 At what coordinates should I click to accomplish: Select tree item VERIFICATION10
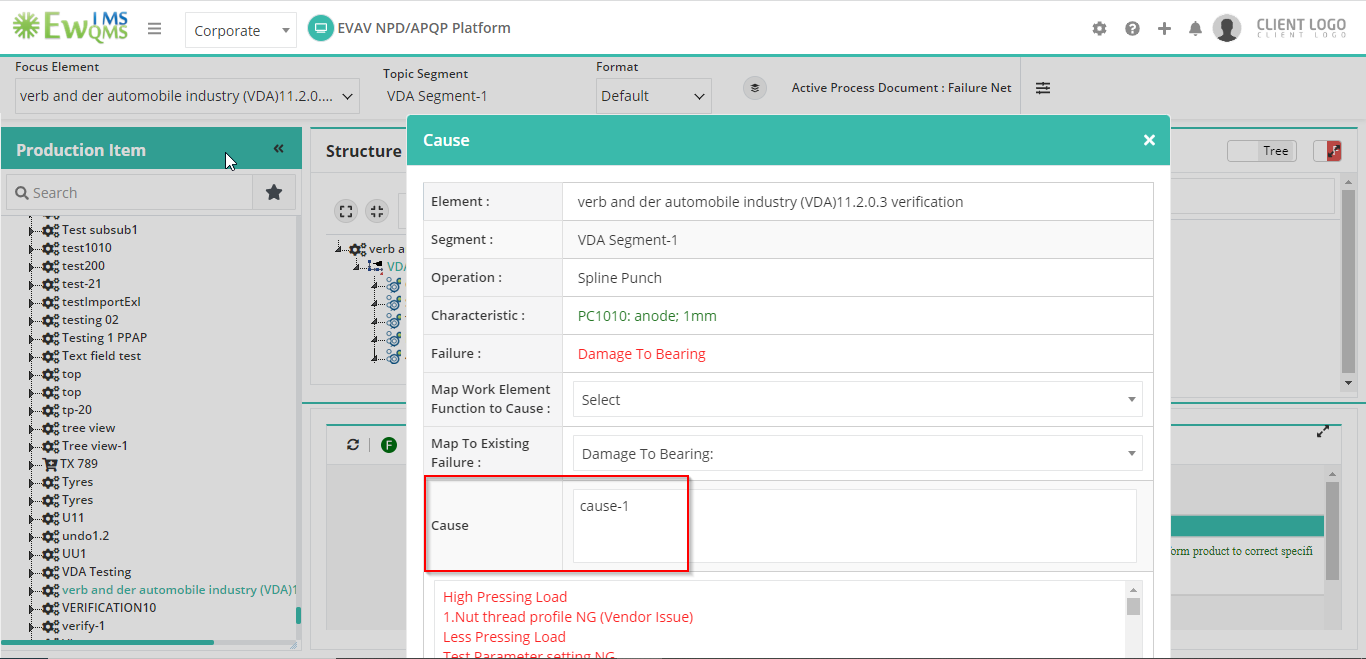pyautogui.click(x=109, y=608)
